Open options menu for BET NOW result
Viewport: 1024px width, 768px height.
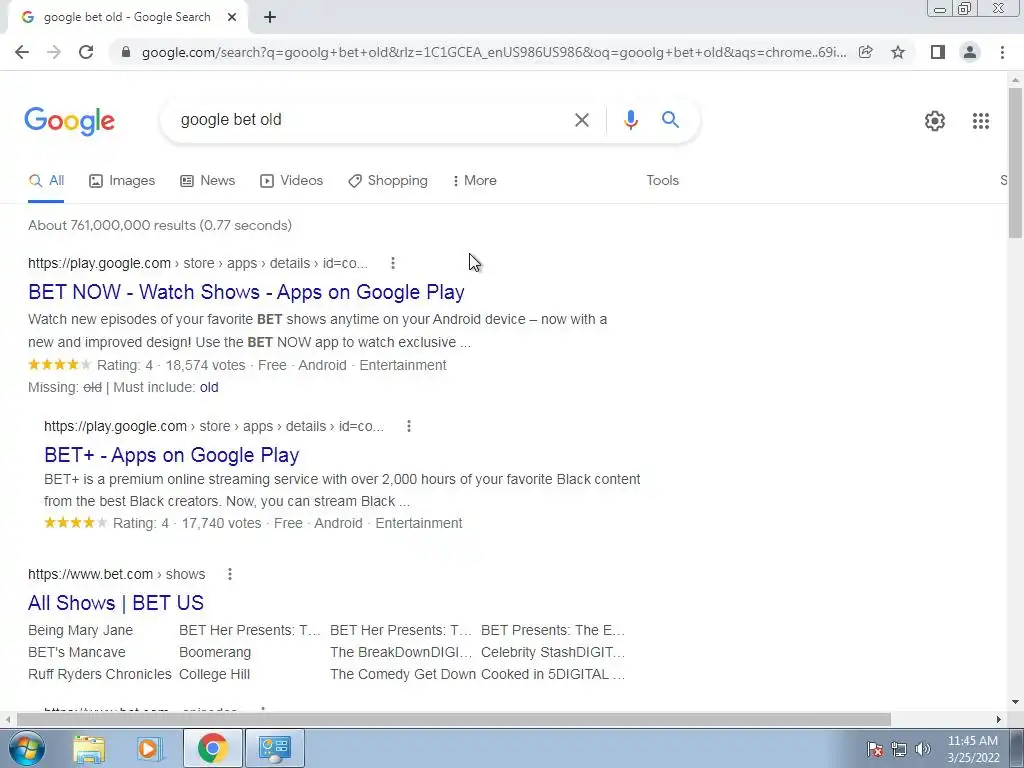(x=392, y=263)
